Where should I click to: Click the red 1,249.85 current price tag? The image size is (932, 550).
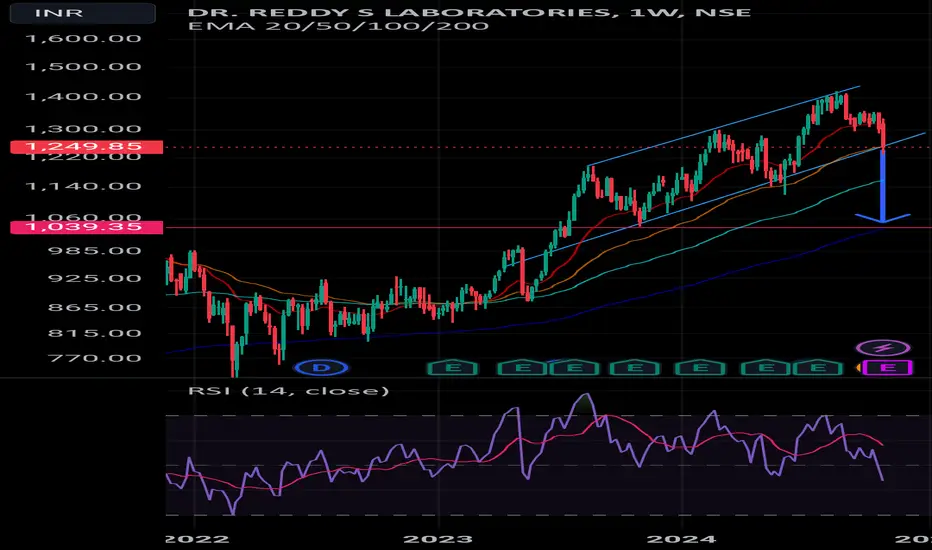(87, 146)
